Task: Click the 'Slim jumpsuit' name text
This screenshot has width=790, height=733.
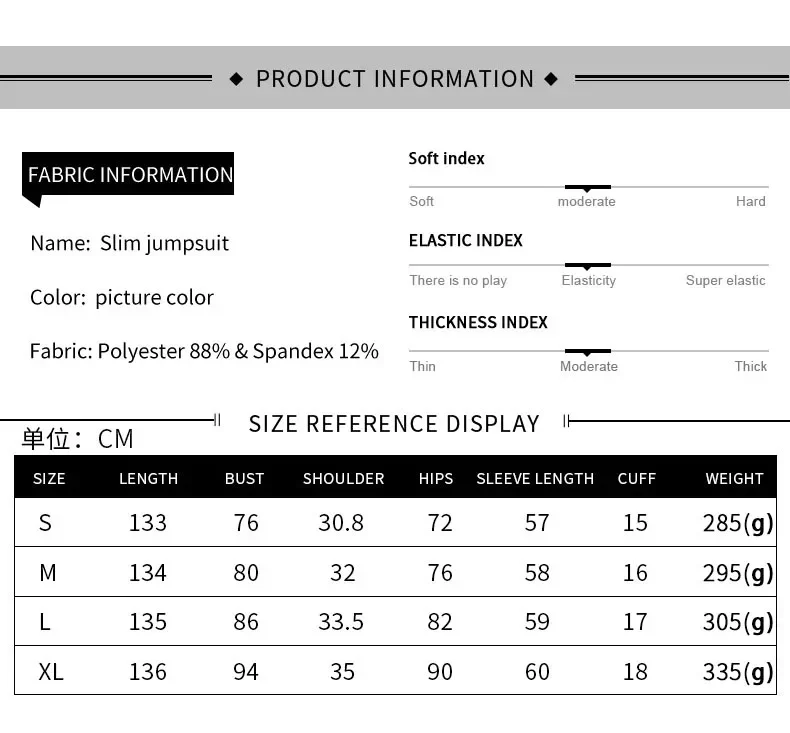Action: pos(164,244)
